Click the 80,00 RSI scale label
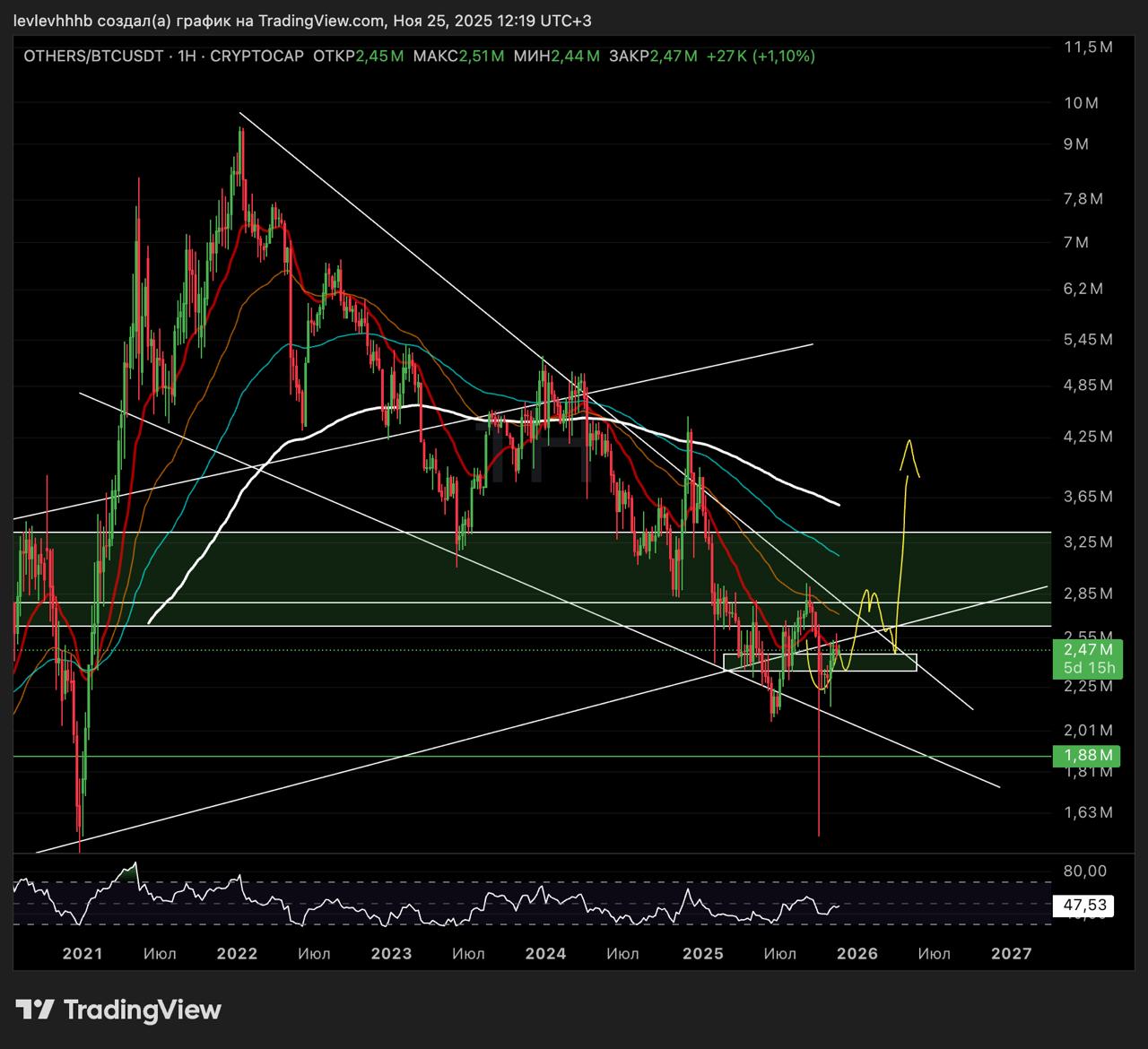Image resolution: width=1148 pixels, height=1049 pixels. 1084,871
